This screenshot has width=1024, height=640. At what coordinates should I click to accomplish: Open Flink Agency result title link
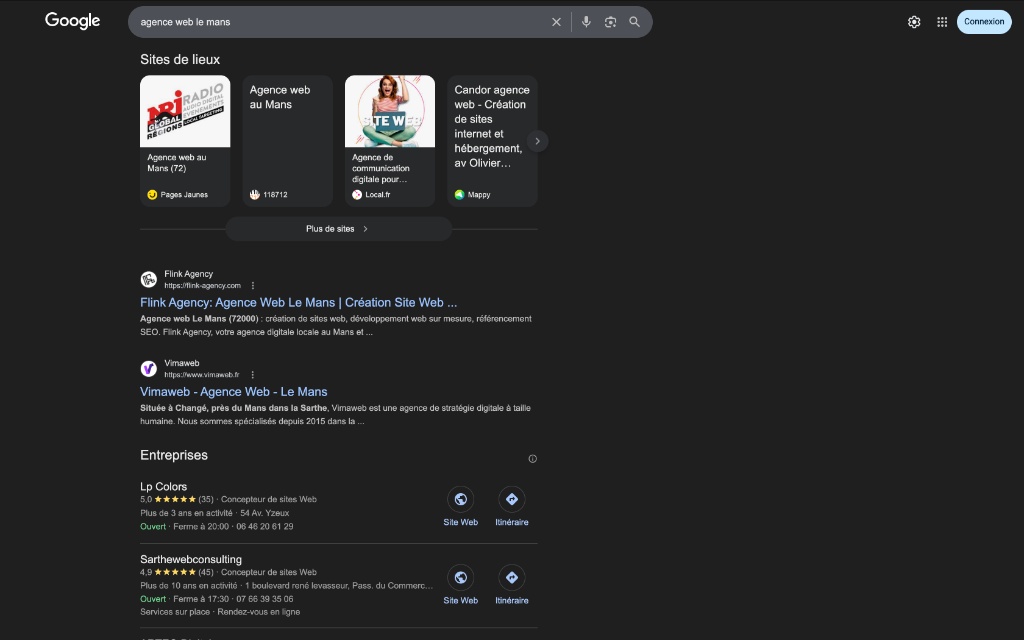298,302
